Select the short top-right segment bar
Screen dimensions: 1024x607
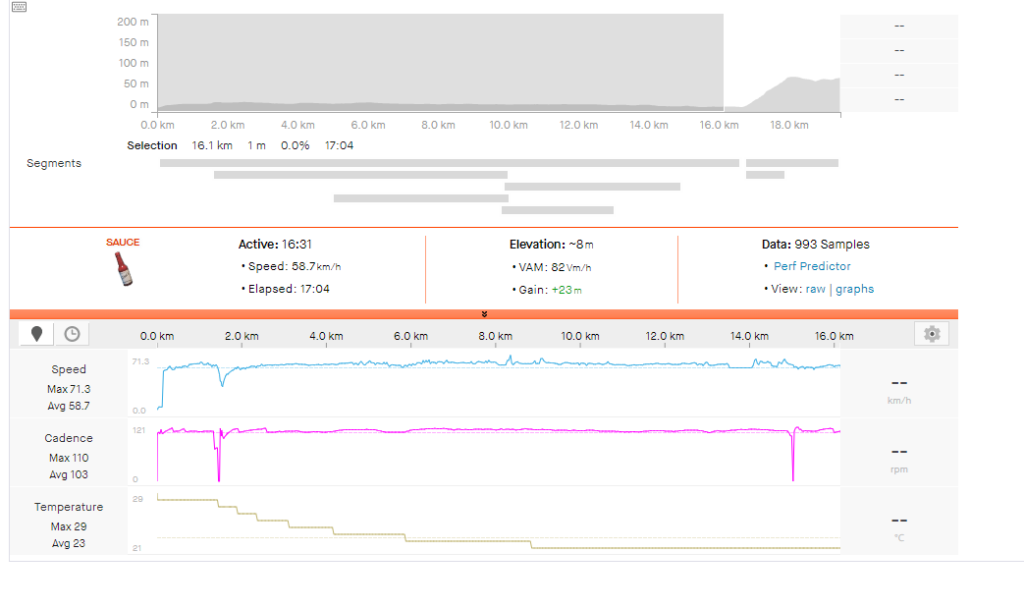point(792,163)
